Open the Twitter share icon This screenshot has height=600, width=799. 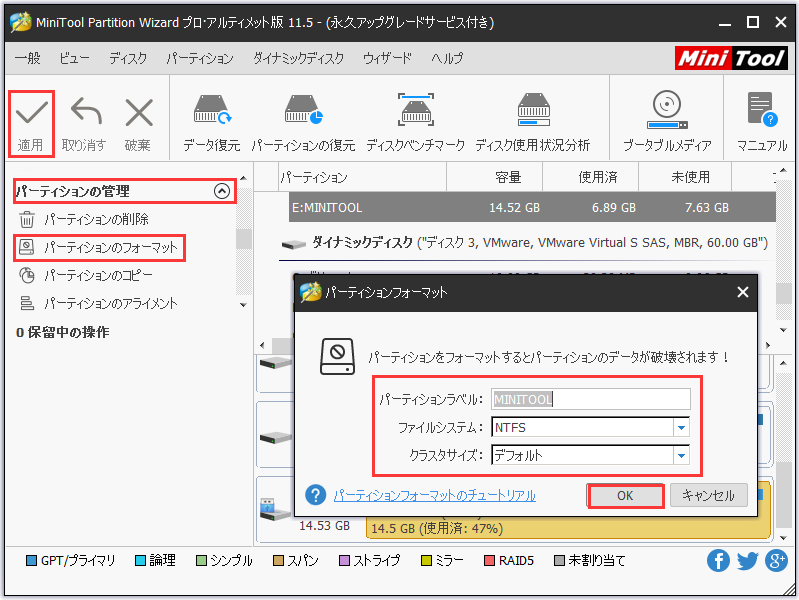(x=748, y=561)
